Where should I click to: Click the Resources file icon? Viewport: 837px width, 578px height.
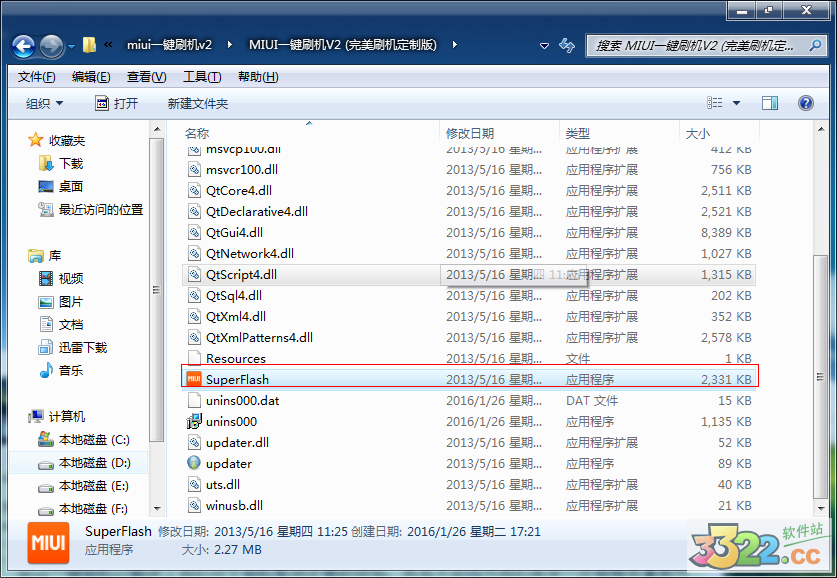point(194,358)
